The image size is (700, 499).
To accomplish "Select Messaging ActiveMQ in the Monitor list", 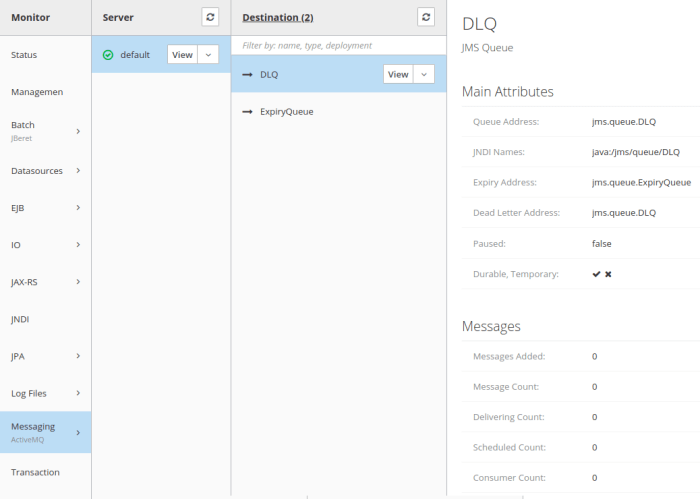I will coord(46,432).
